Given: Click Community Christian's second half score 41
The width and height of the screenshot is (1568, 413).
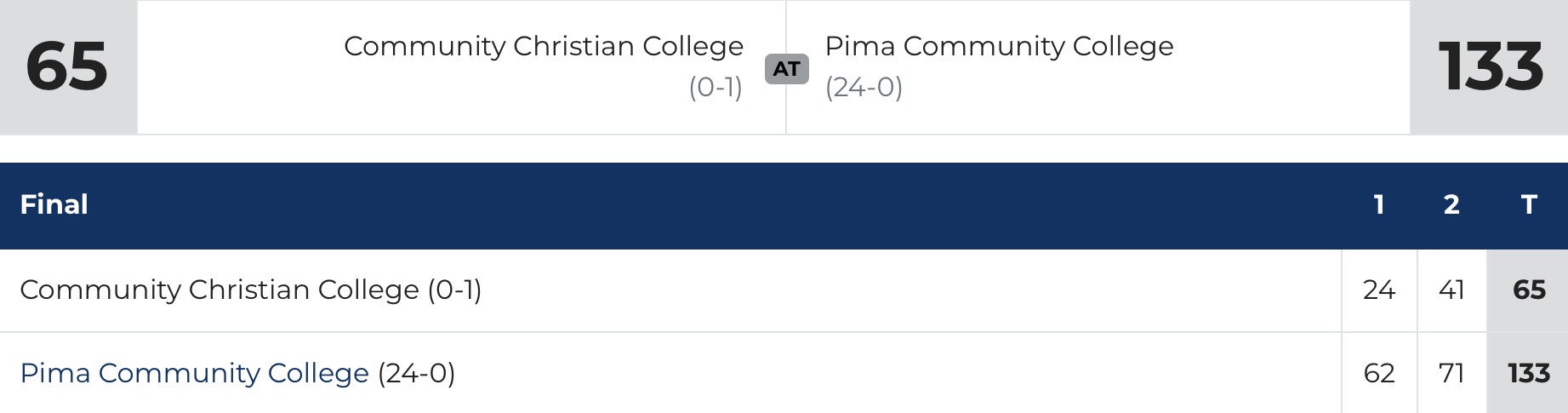Looking at the screenshot, I should [1451, 290].
